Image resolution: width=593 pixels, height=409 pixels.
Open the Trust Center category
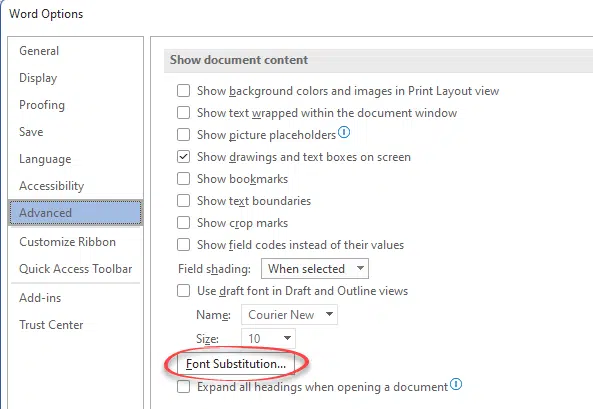point(51,325)
